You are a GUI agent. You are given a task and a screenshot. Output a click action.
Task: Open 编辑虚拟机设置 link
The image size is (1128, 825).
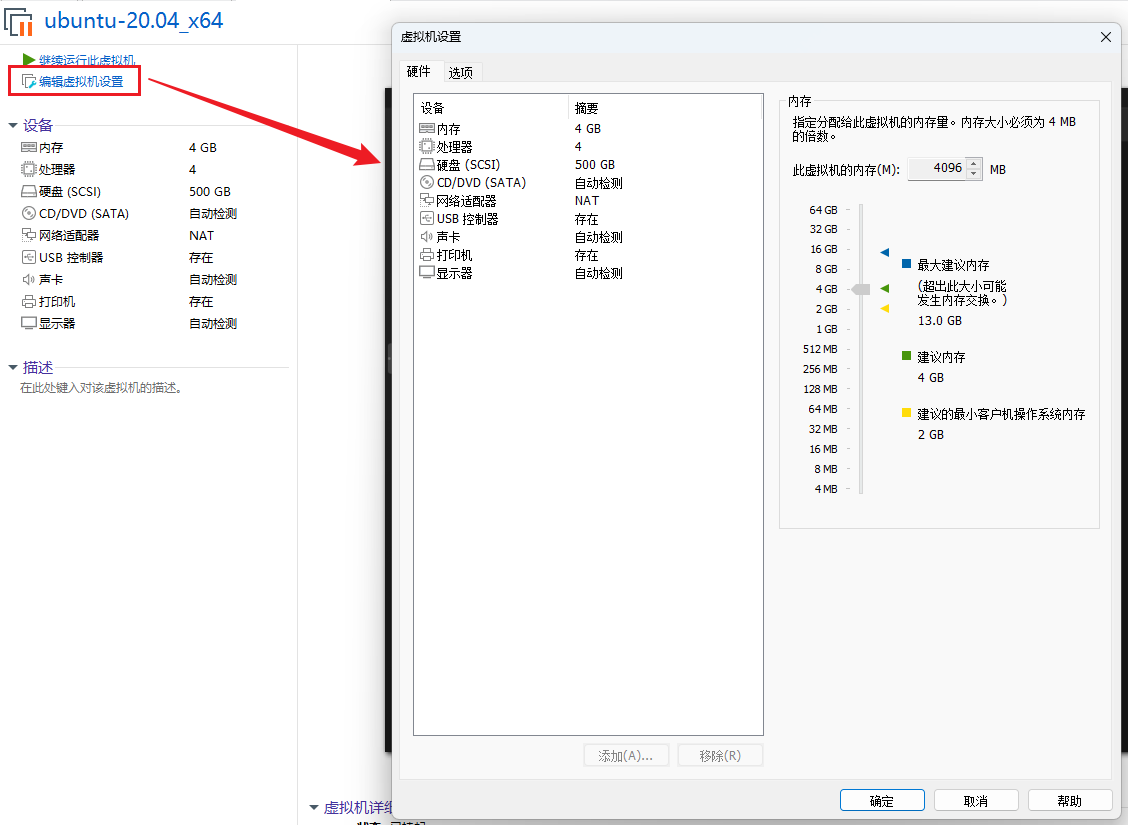click(x=81, y=81)
